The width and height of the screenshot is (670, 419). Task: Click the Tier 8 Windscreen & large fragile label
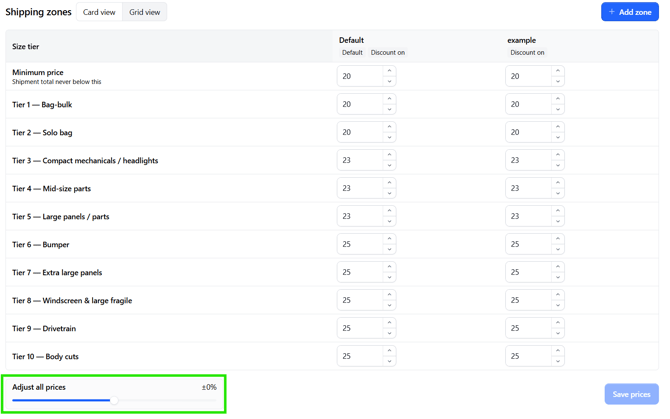[x=72, y=300]
